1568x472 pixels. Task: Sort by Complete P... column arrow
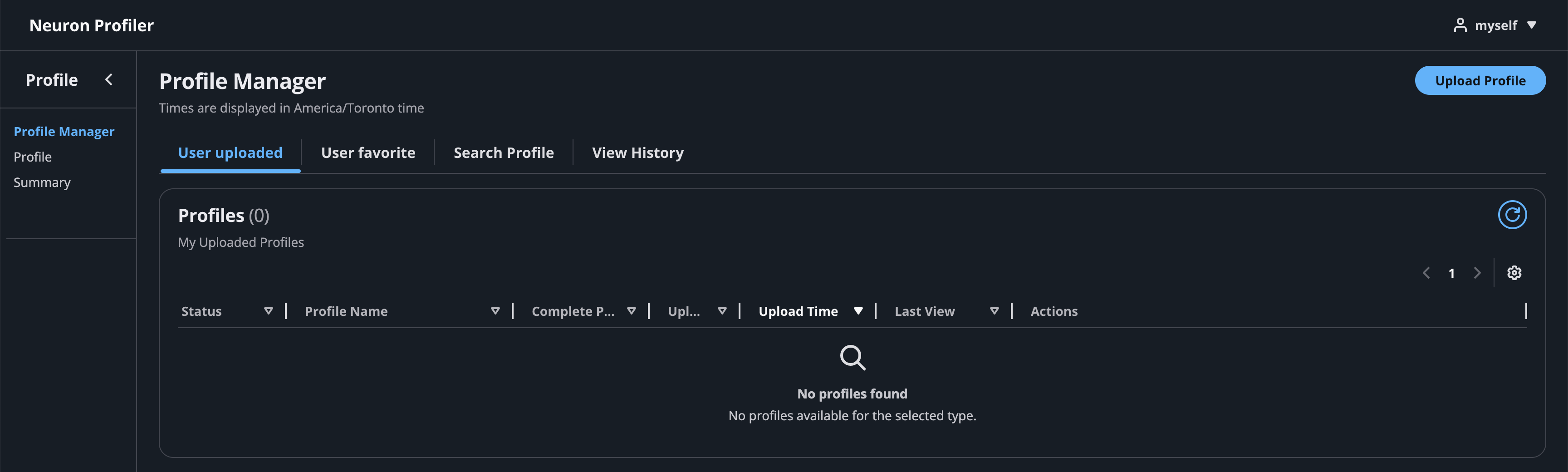pos(631,311)
